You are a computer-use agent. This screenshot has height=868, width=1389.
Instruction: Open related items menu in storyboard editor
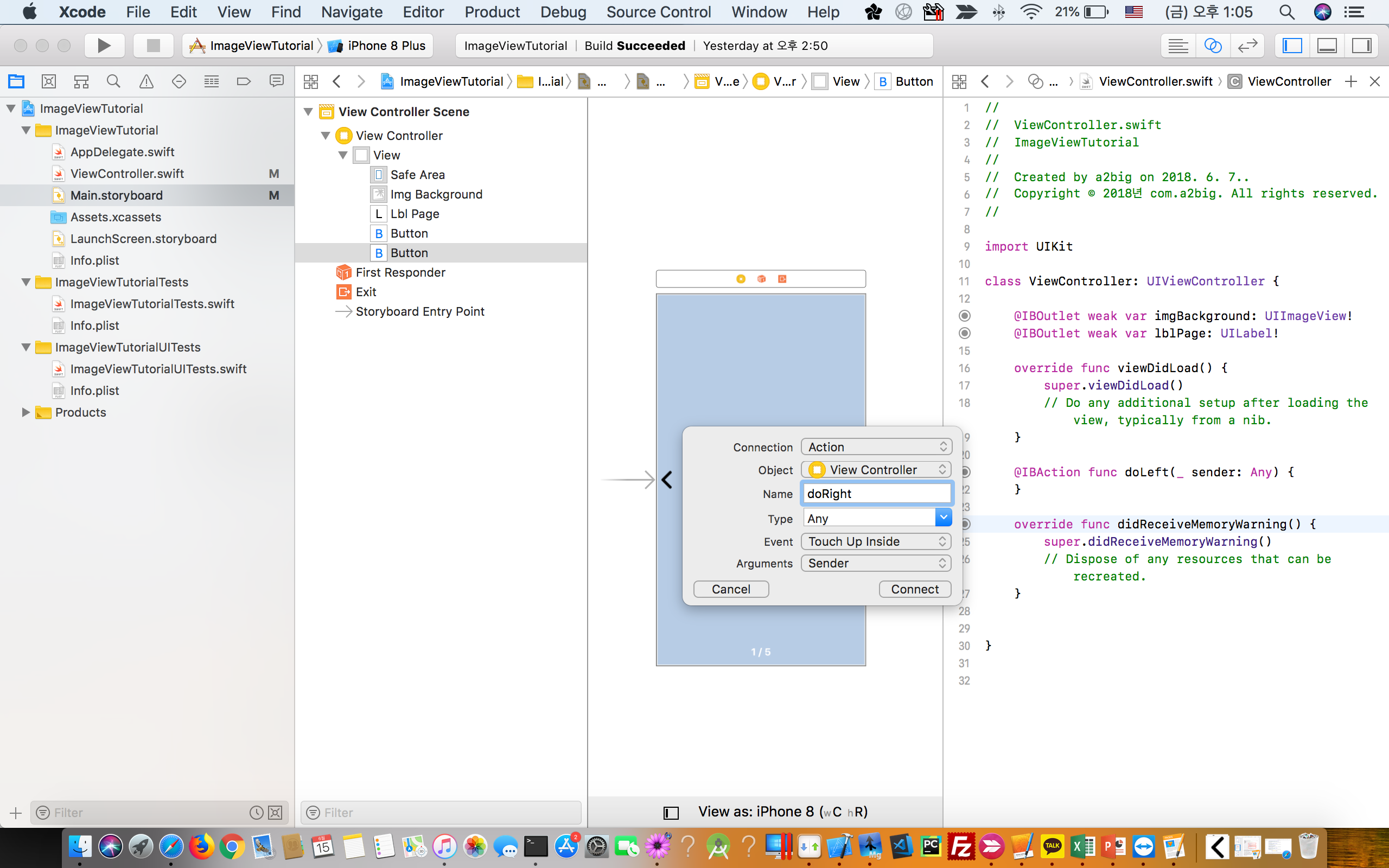click(310, 81)
